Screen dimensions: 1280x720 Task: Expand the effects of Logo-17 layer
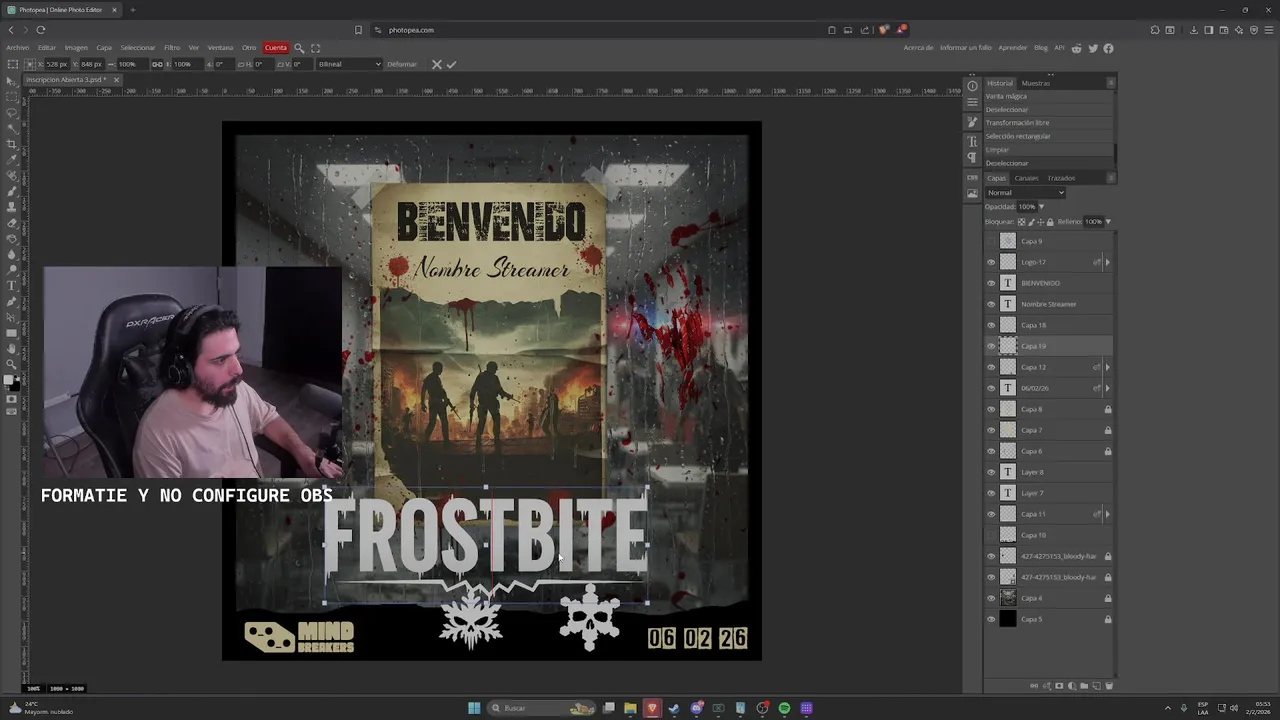click(x=1107, y=262)
